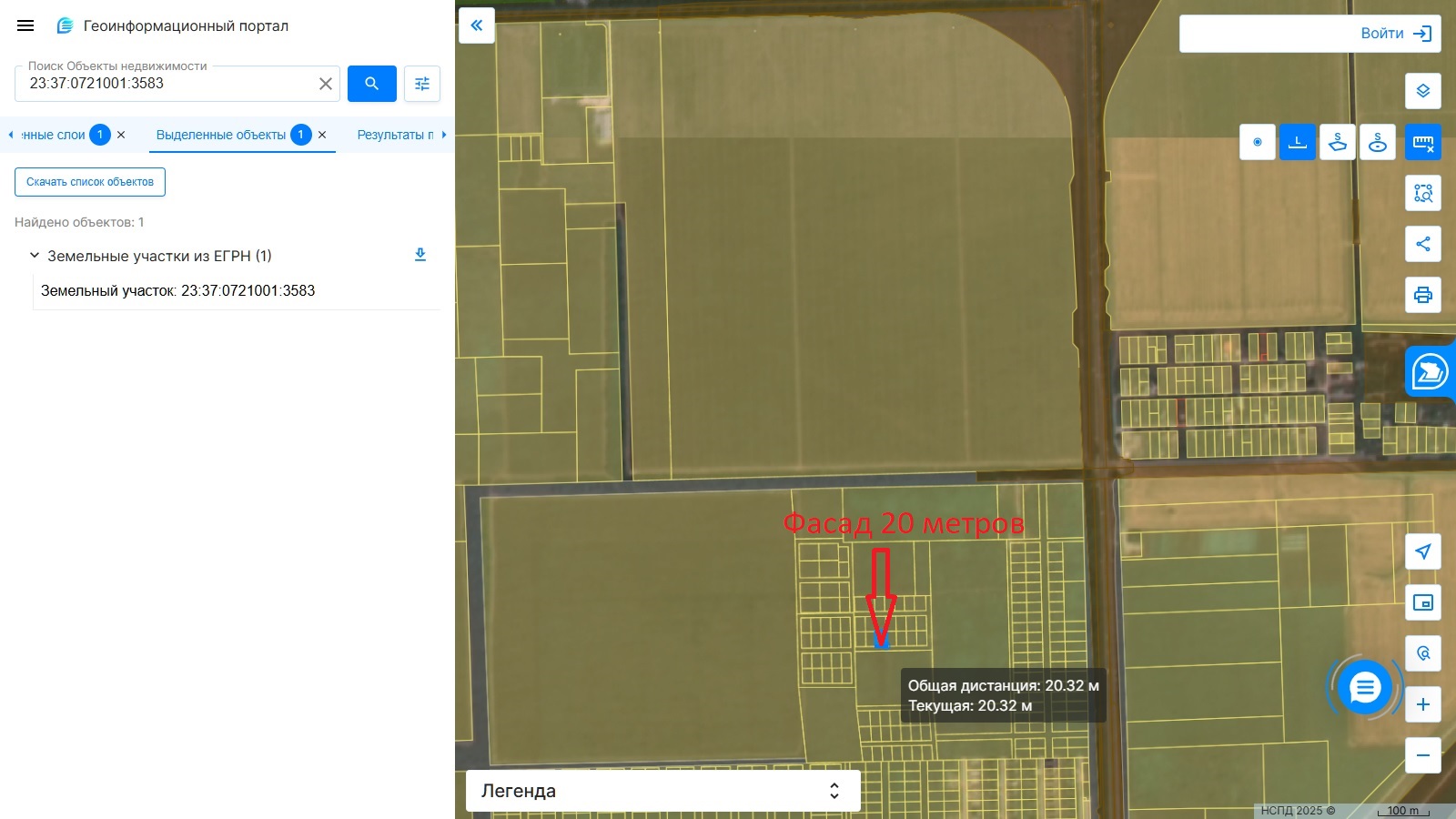Open the Результаты поиска tab
Screen dimensions: 1456x819
394,135
